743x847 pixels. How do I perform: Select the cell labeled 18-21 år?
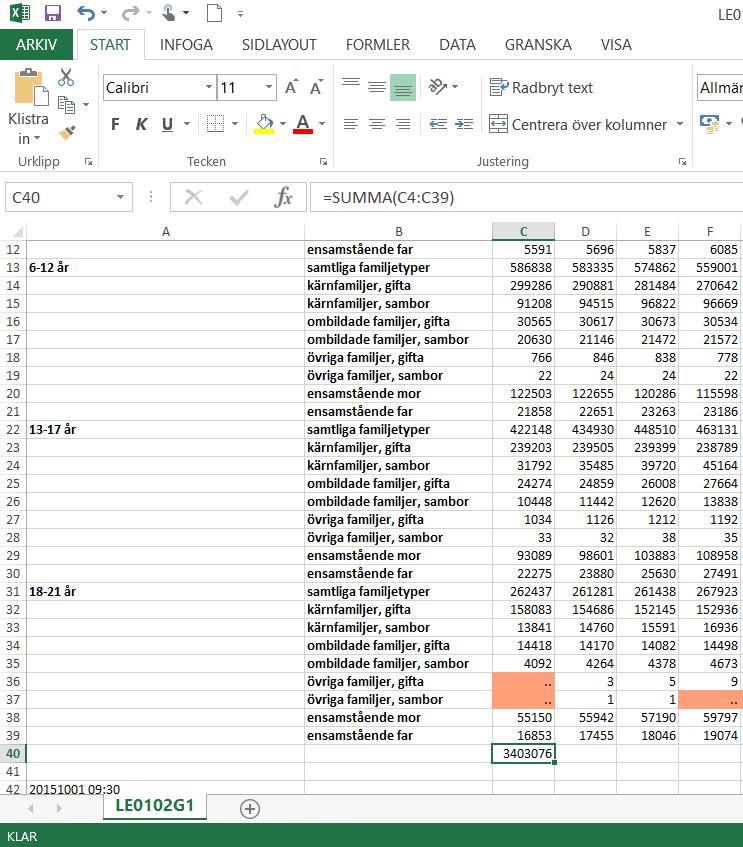pos(165,591)
